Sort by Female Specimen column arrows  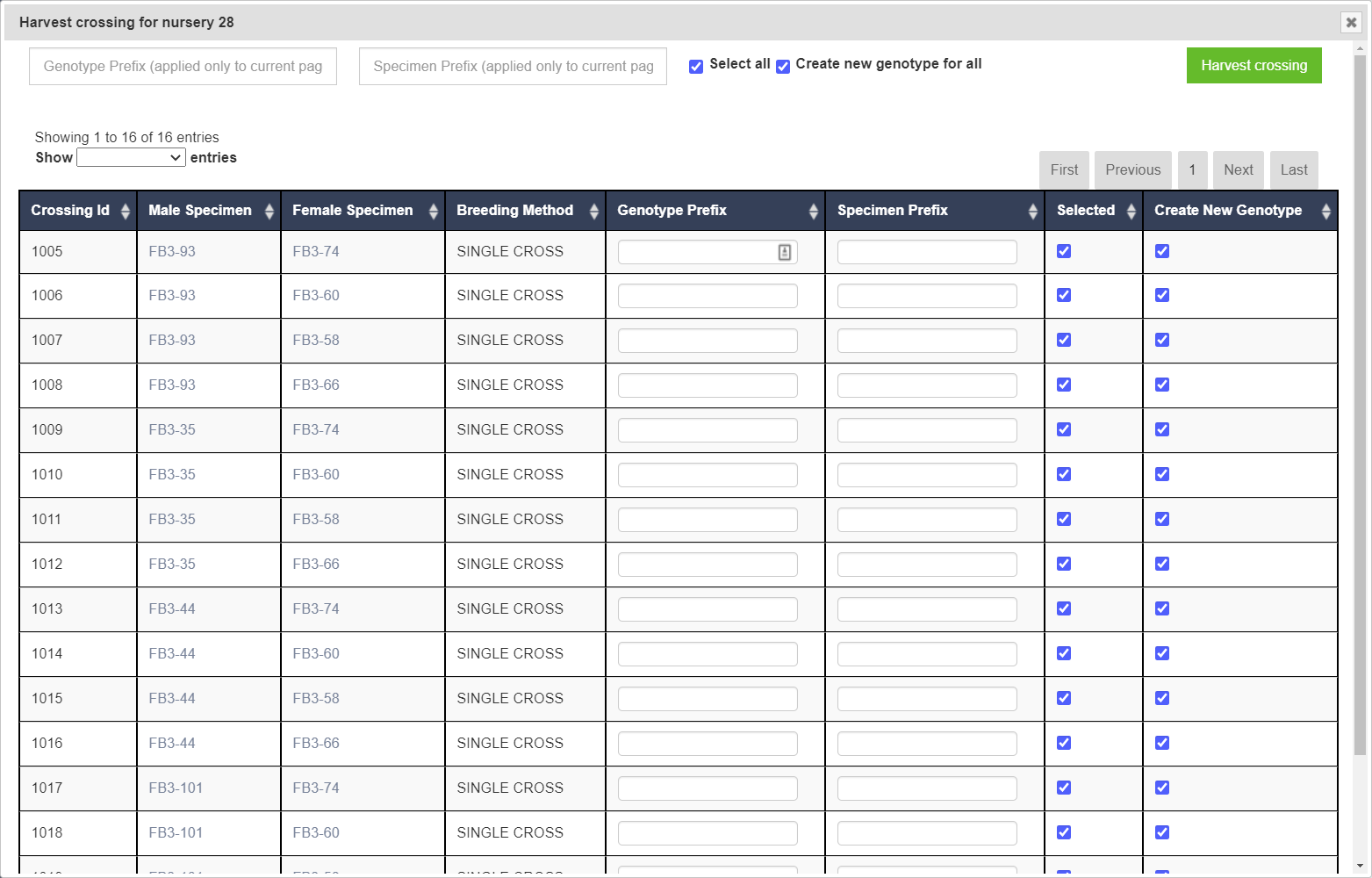point(433,211)
